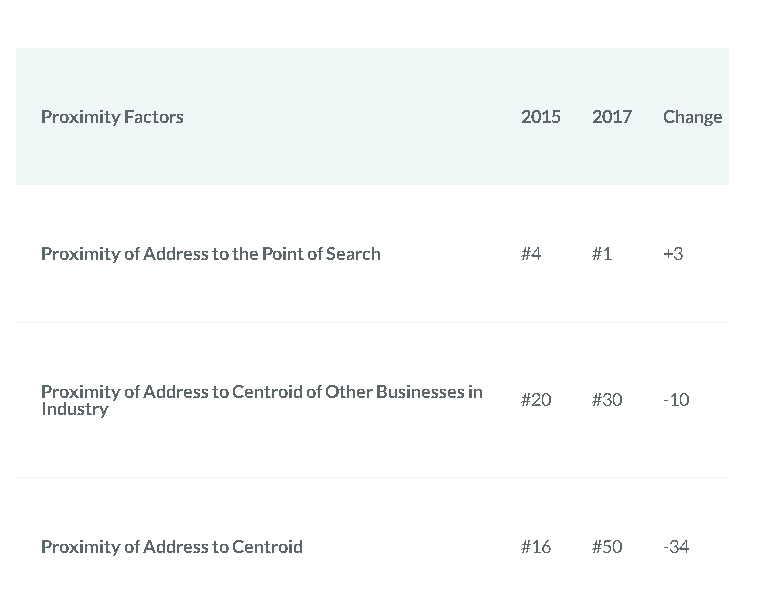Click the #20 rank value
The image size is (762, 600).
(535, 400)
